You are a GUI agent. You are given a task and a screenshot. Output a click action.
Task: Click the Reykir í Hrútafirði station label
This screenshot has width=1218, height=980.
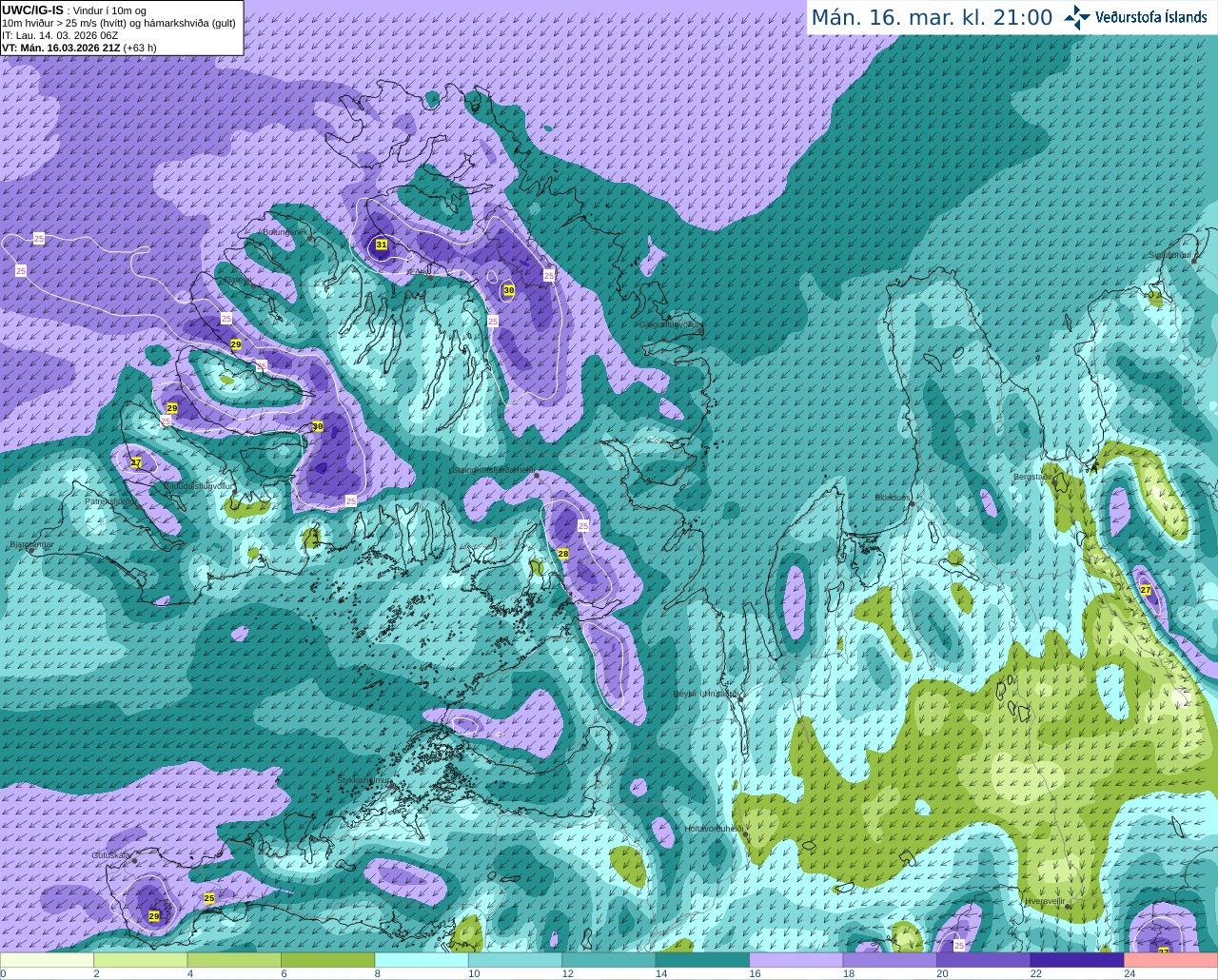[x=706, y=694]
